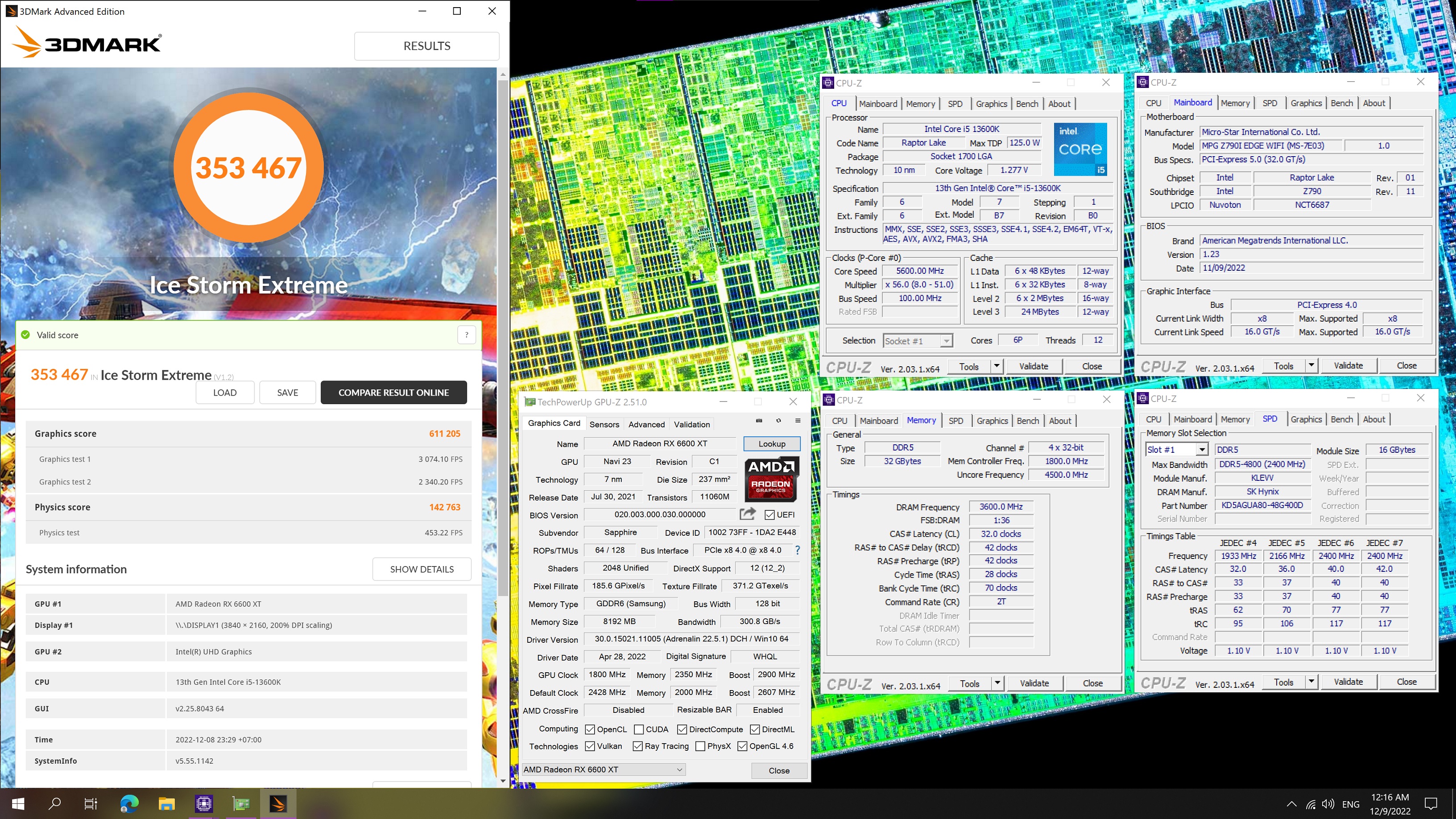This screenshot has height=819, width=1456.
Task: Click the 3DMark logo
Action: [x=87, y=42]
